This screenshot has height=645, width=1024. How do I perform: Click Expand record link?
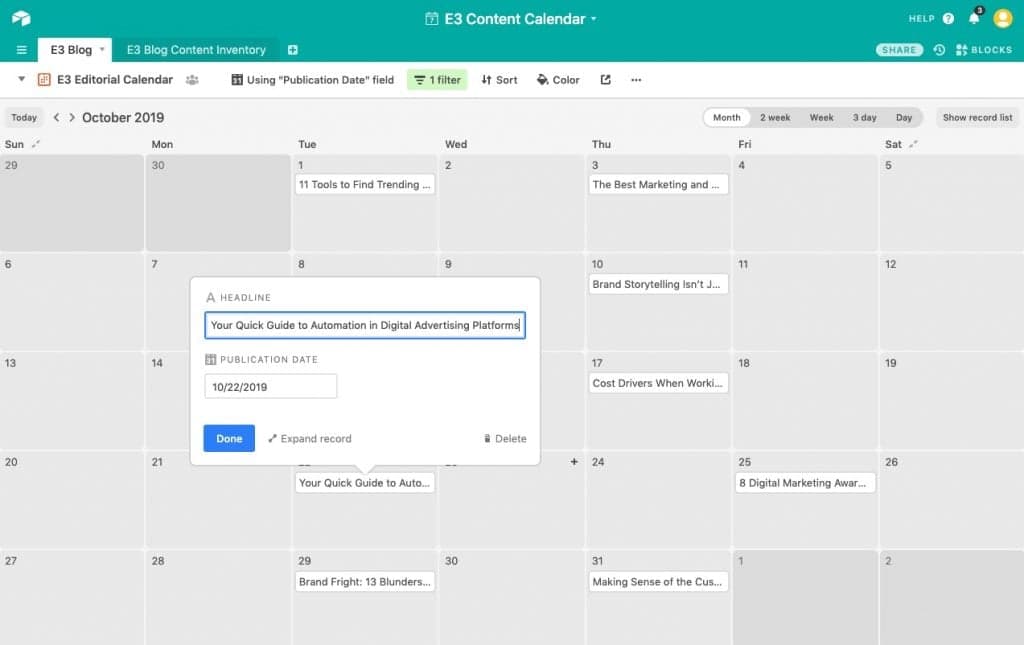point(310,439)
